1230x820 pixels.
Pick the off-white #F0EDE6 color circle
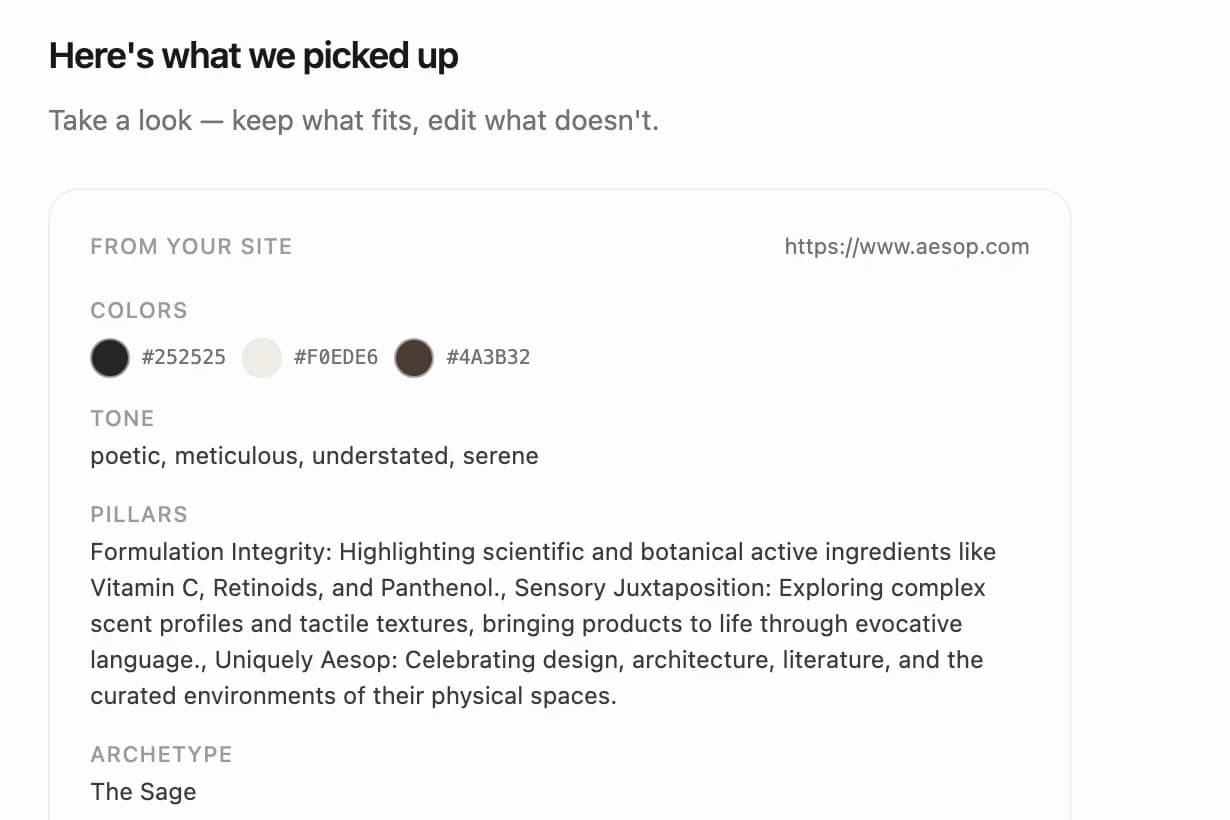click(x=262, y=357)
